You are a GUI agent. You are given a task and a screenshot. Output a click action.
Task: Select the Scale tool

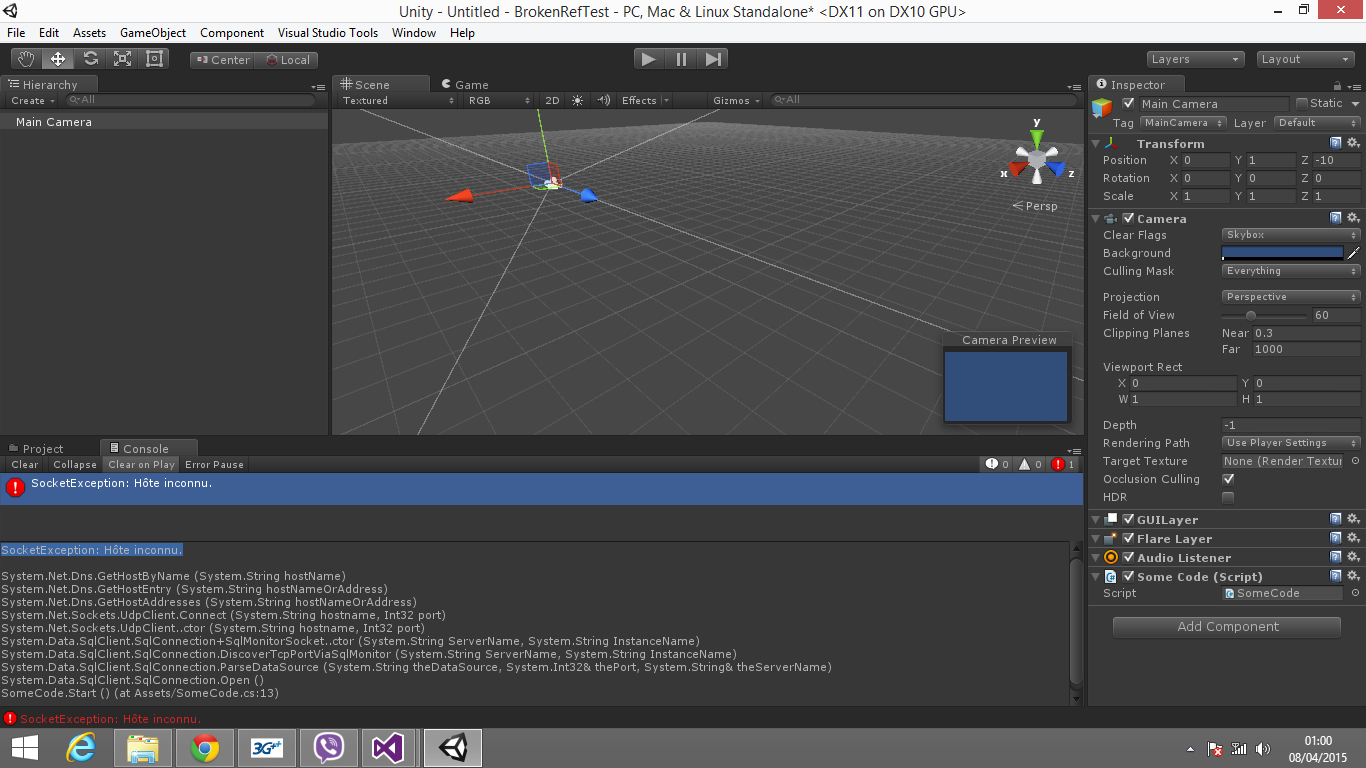122,59
